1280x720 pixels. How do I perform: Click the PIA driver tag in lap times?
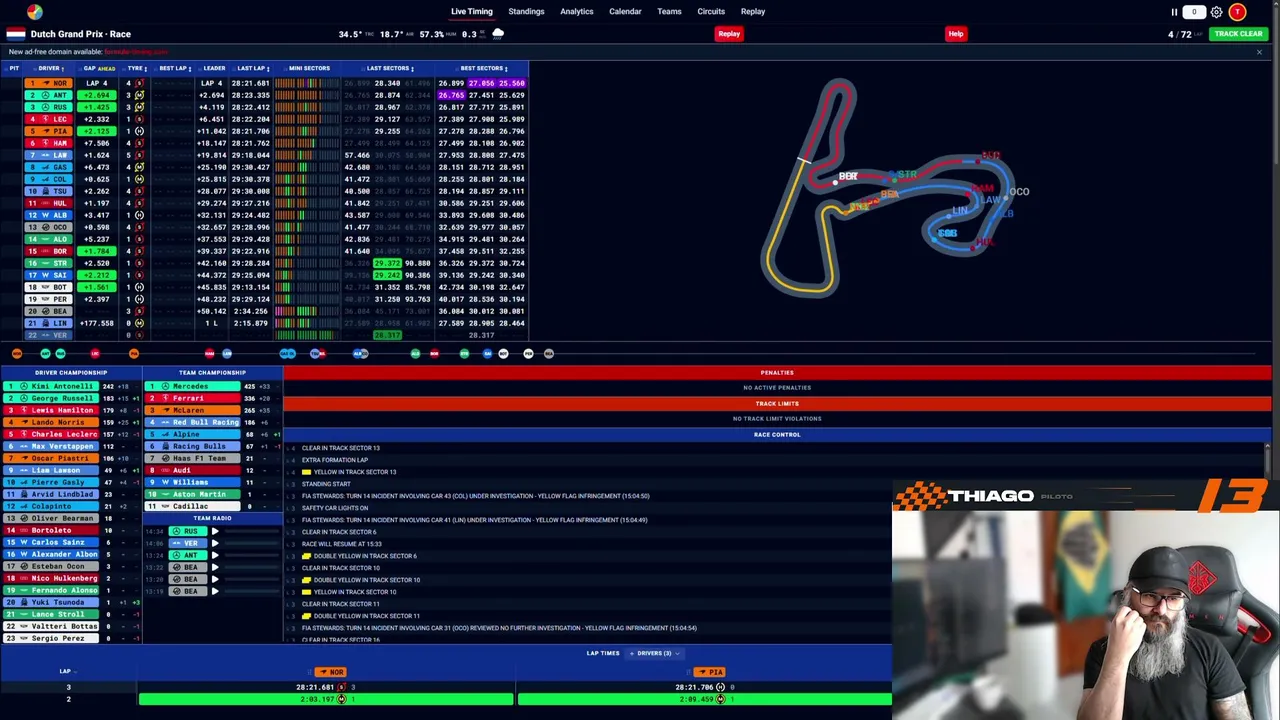pos(710,672)
